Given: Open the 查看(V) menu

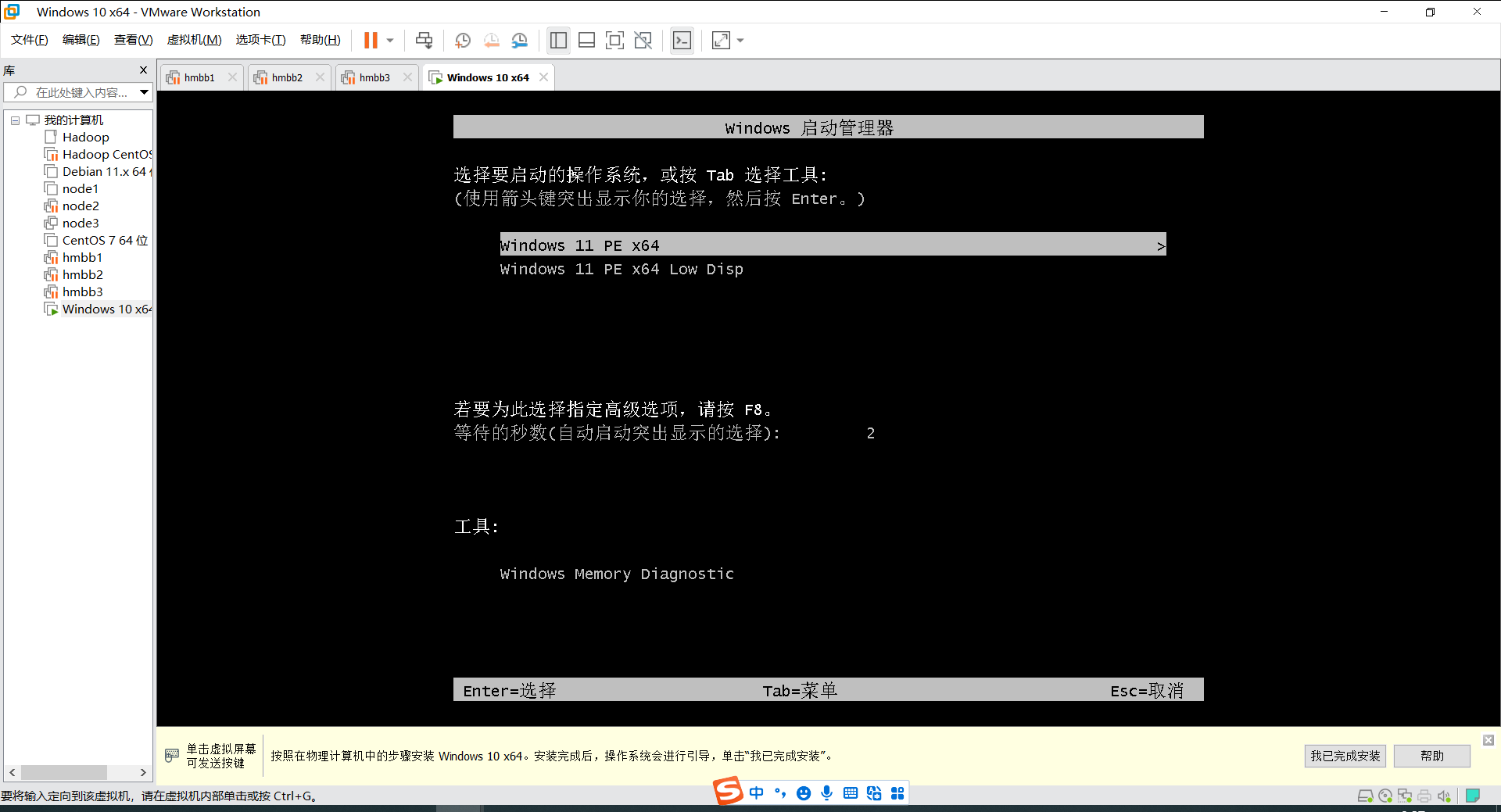Looking at the screenshot, I should click(x=134, y=40).
